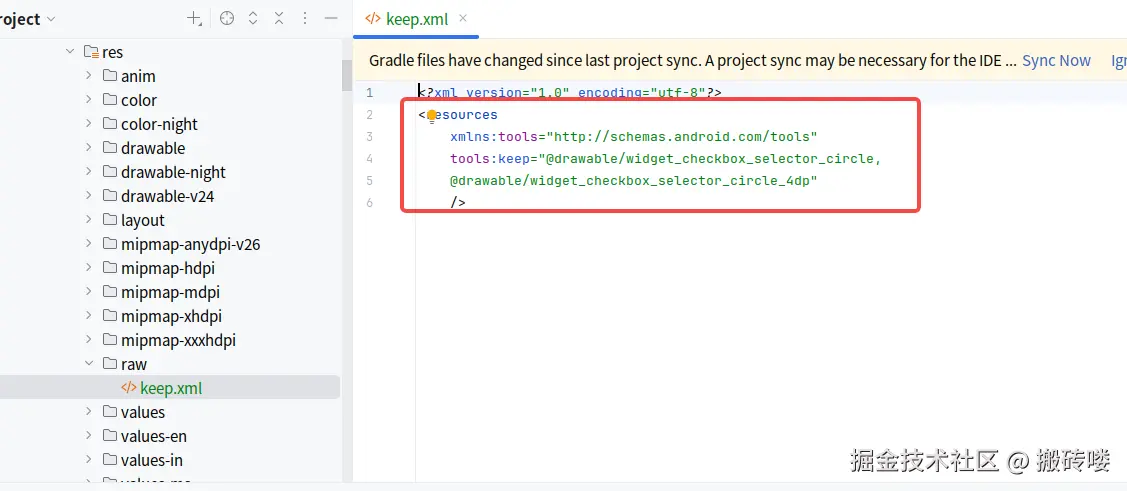Click line number 4 in the gutter
The width and height of the screenshot is (1127, 491).
tap(370, 159)
